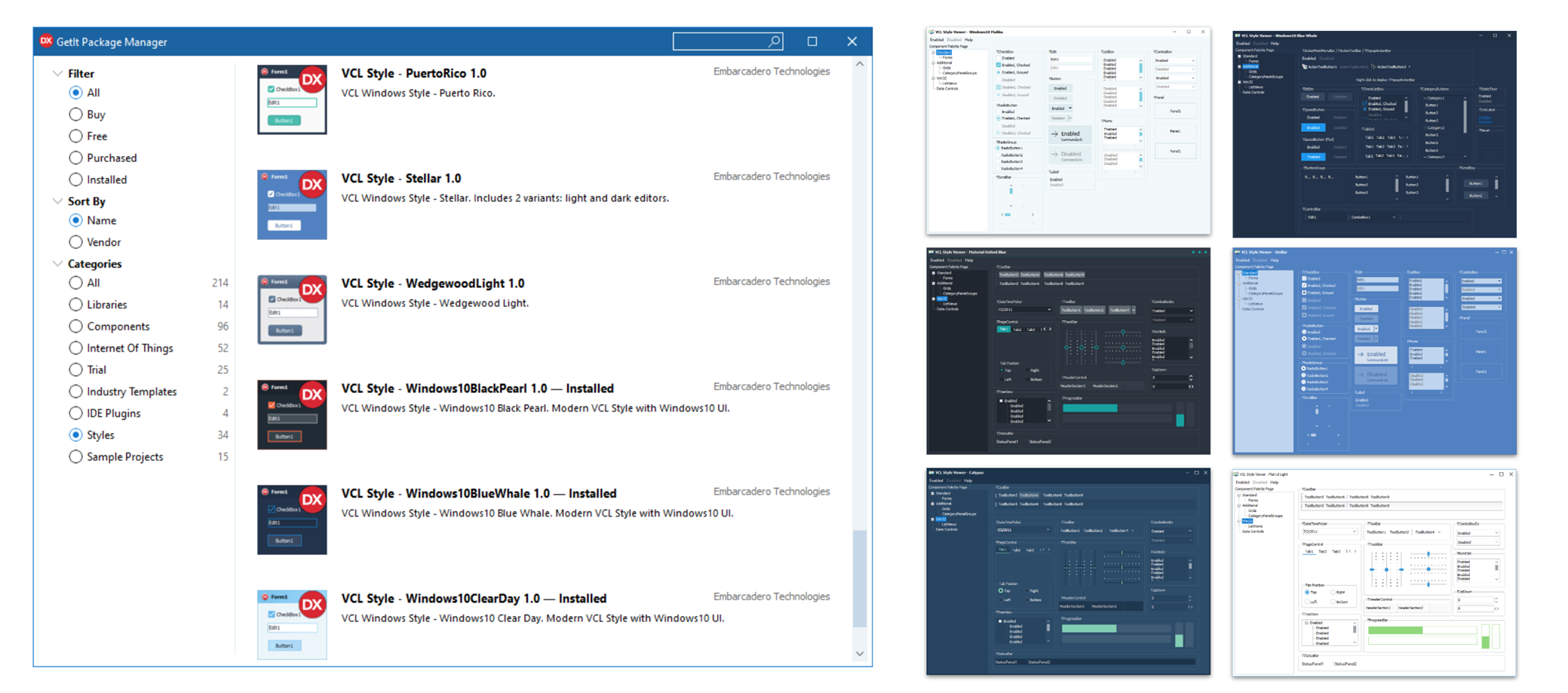Viewport: 1568px width, 693px height.
Task: Open date picker dropdown in Flat UI Light viewer
Action: click(x=1355, y=532)
